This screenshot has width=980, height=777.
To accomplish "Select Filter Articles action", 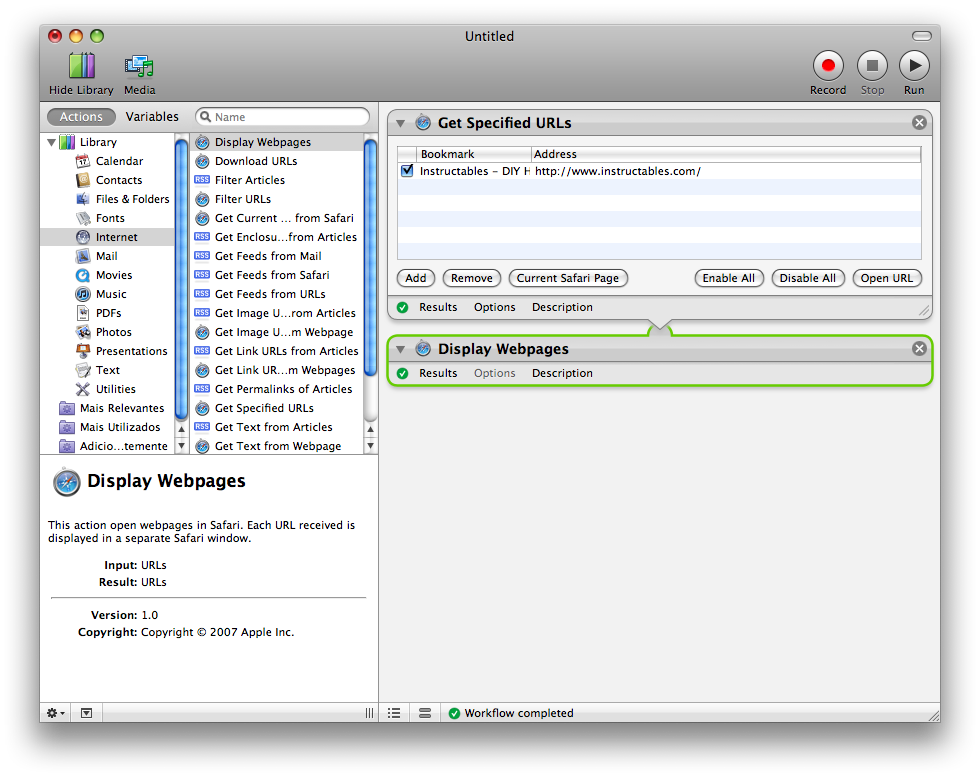I will pos(278,180).
